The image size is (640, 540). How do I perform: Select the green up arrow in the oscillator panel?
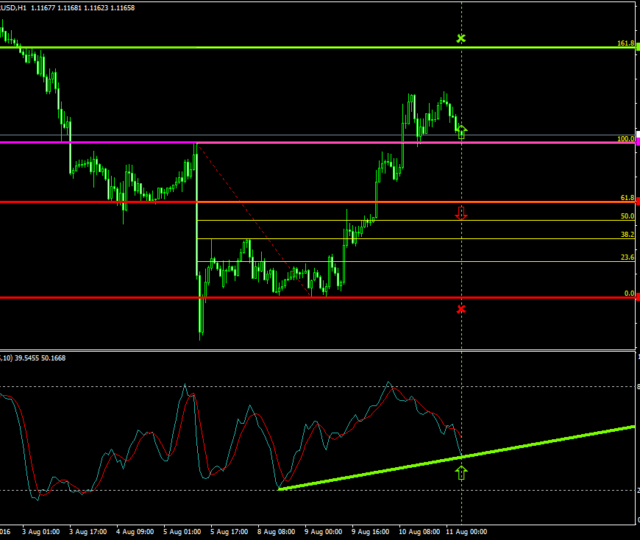tap(461, 471)
